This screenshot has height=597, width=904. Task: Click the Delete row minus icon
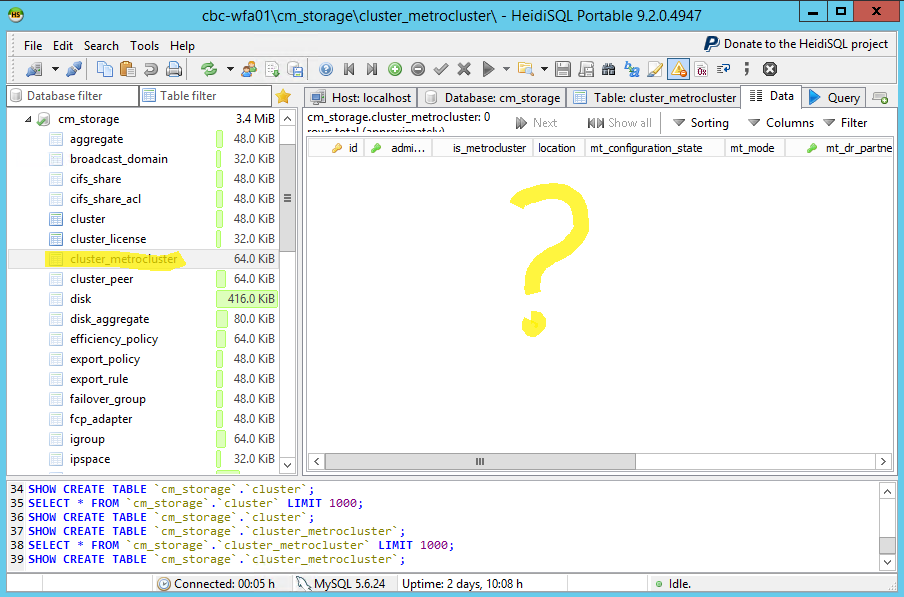[418, 69]
